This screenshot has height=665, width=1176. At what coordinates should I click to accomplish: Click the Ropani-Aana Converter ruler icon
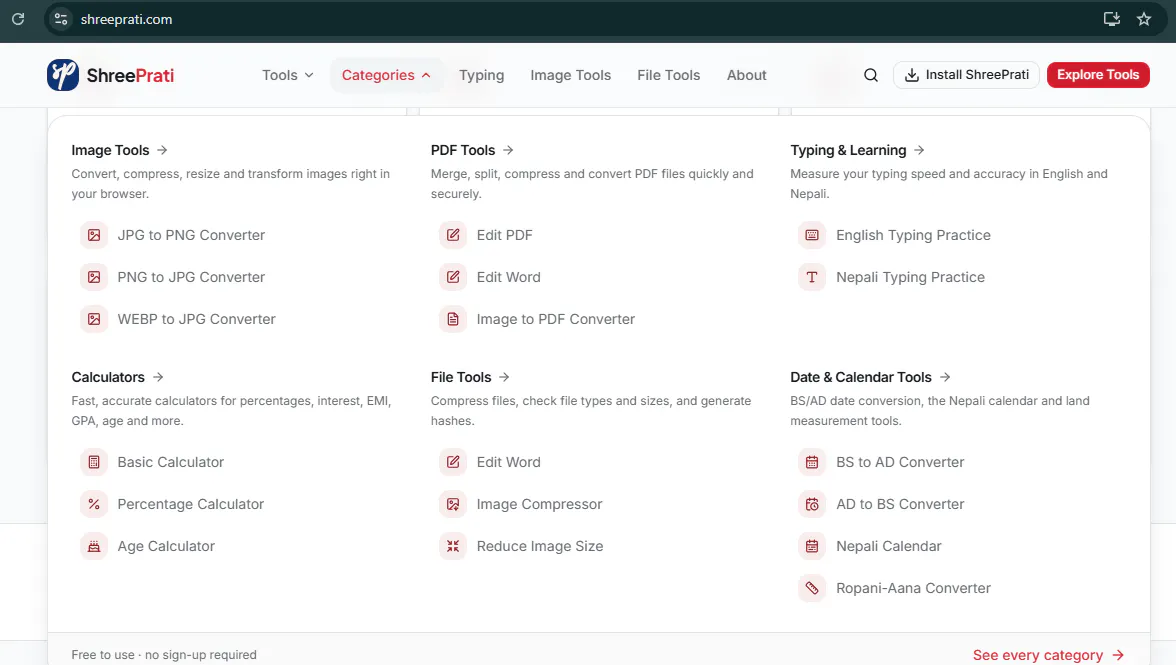click(812, 589)
